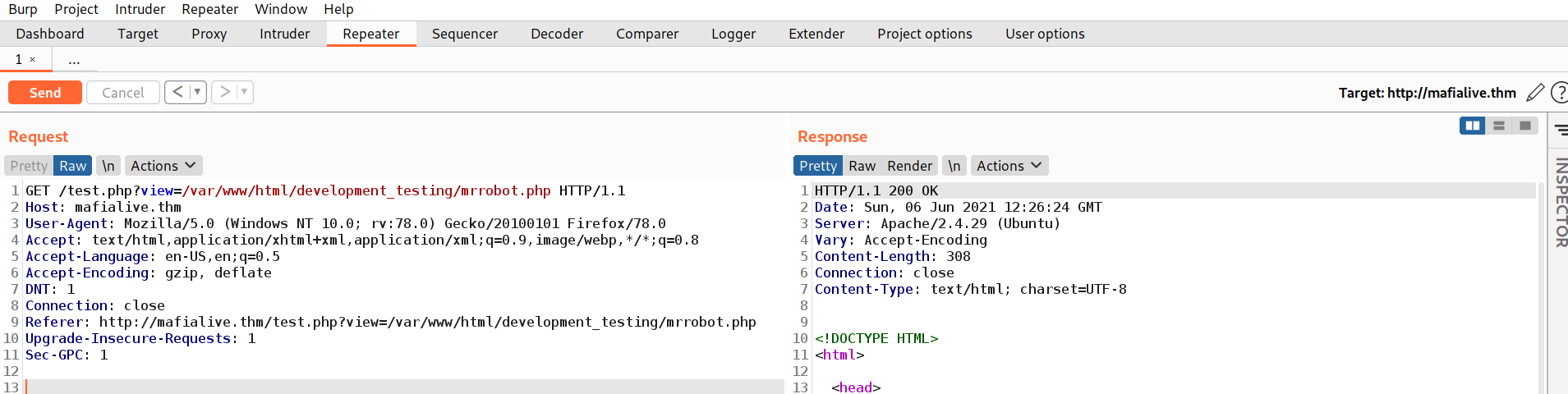Image resolution: width=1568 pixels, height=394 pixels.
Task: Open the Intruder menu
Action: (140, 9)
